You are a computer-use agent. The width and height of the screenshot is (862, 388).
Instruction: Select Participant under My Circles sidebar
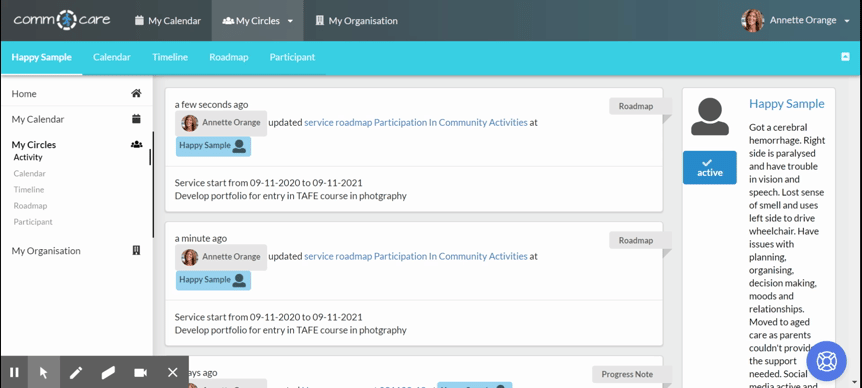click(x=33, y=222)
